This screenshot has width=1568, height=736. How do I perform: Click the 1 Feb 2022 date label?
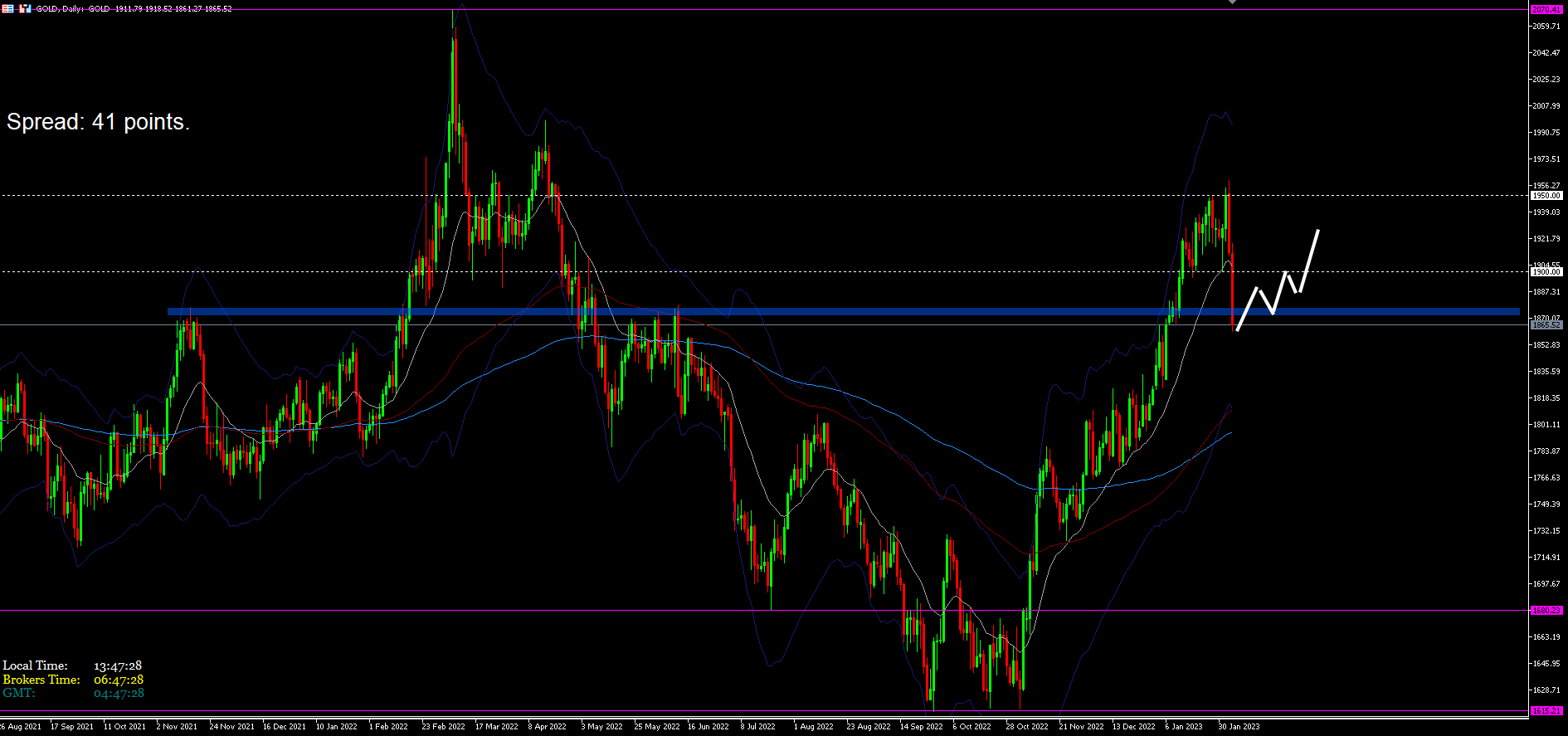[388, 727]
